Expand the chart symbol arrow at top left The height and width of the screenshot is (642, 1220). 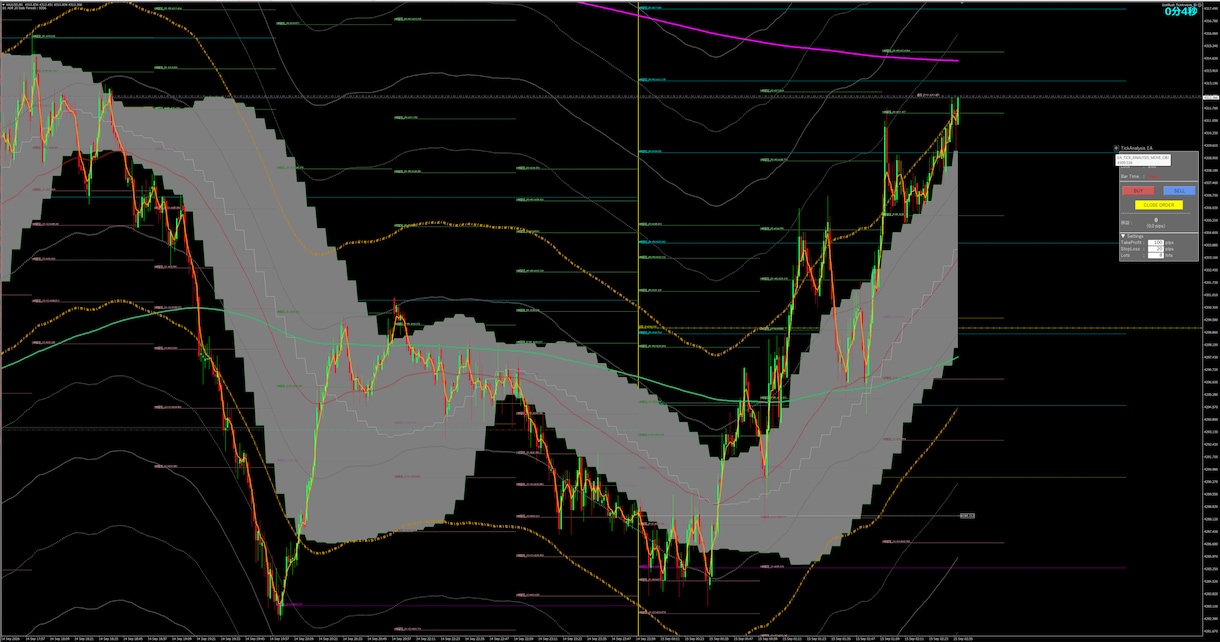click(x=3, y=4)
